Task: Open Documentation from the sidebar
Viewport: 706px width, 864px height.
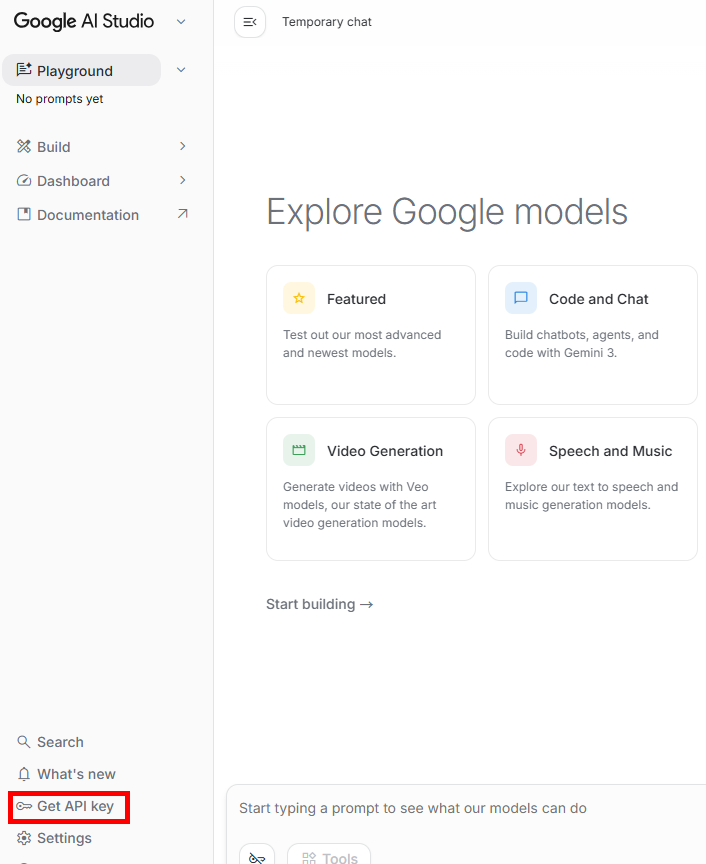Action: click(88, 215)
